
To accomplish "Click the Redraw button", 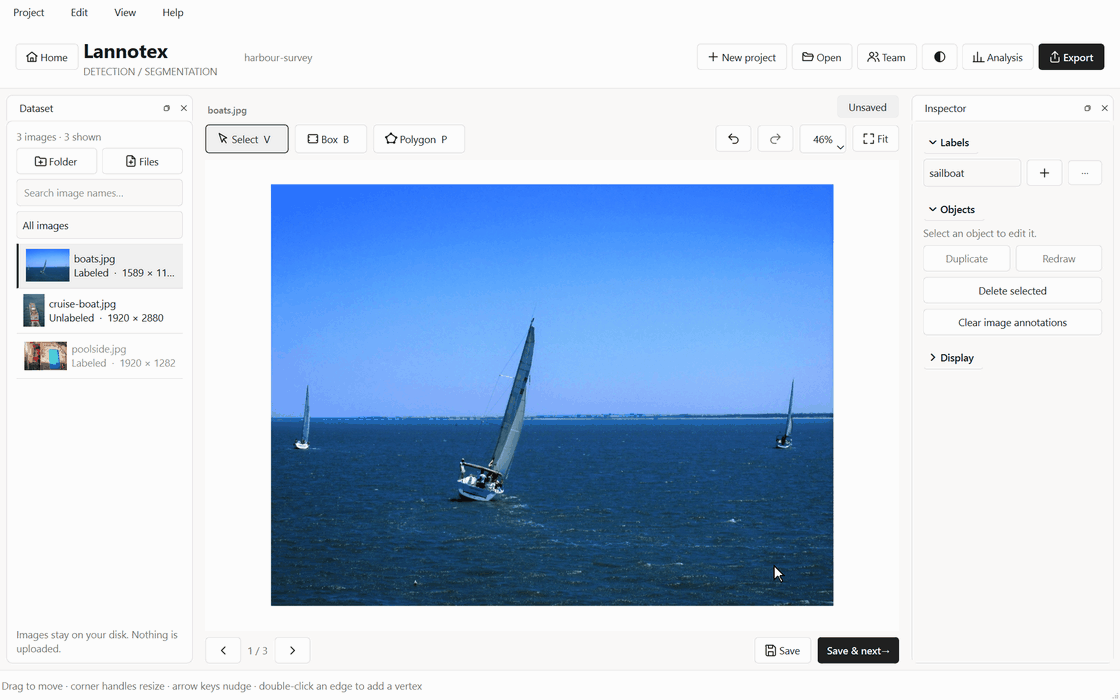I will (1059, 259).
